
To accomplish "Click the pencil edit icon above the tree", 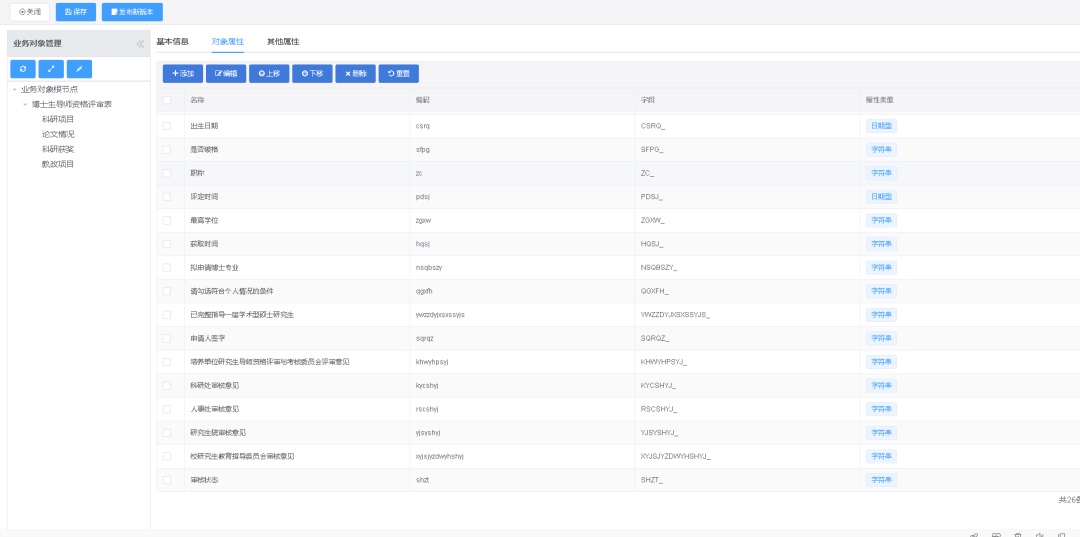I will (x=79, y=69).
